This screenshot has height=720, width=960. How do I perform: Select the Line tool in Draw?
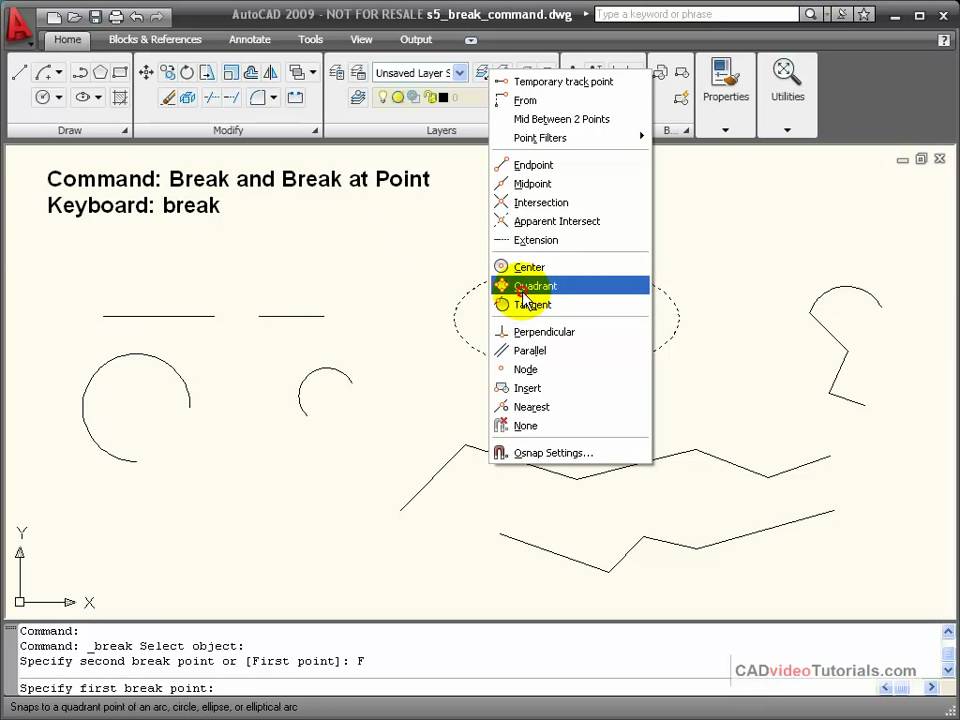(x=19, y=72)
